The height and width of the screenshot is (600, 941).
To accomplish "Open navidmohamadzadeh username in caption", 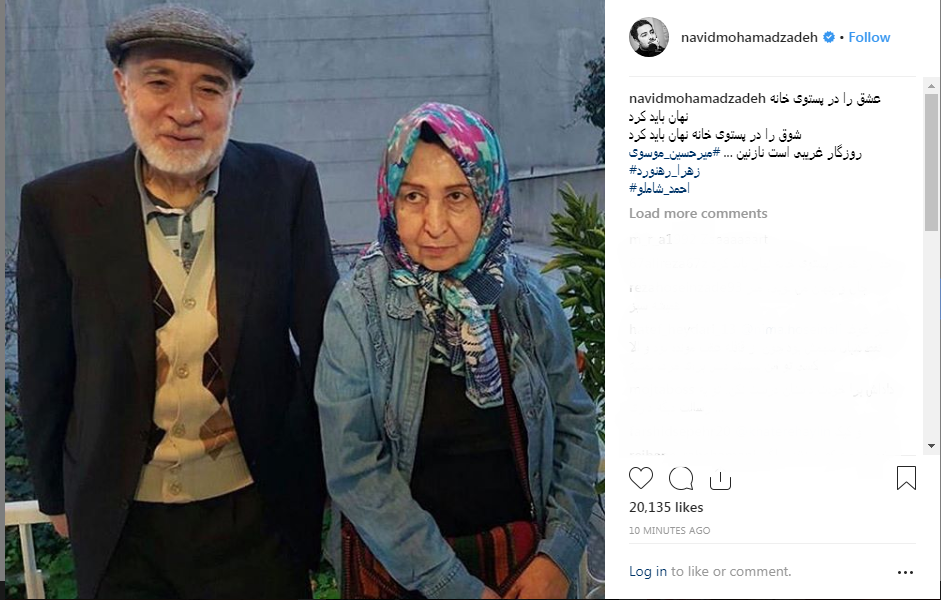I will [x=697, y=98].
